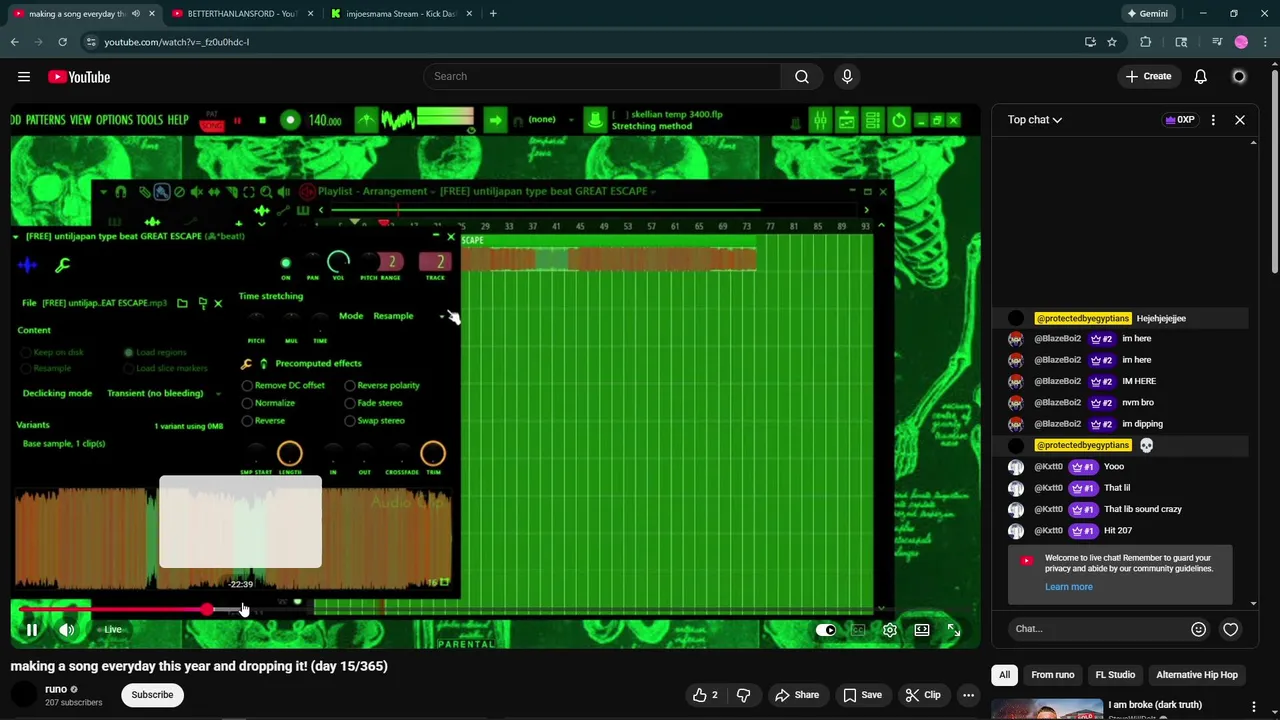The width and height of the screenshot is (1280, 720).
Task: Click the LENGTH knob in sample settings
Action: 290,455
